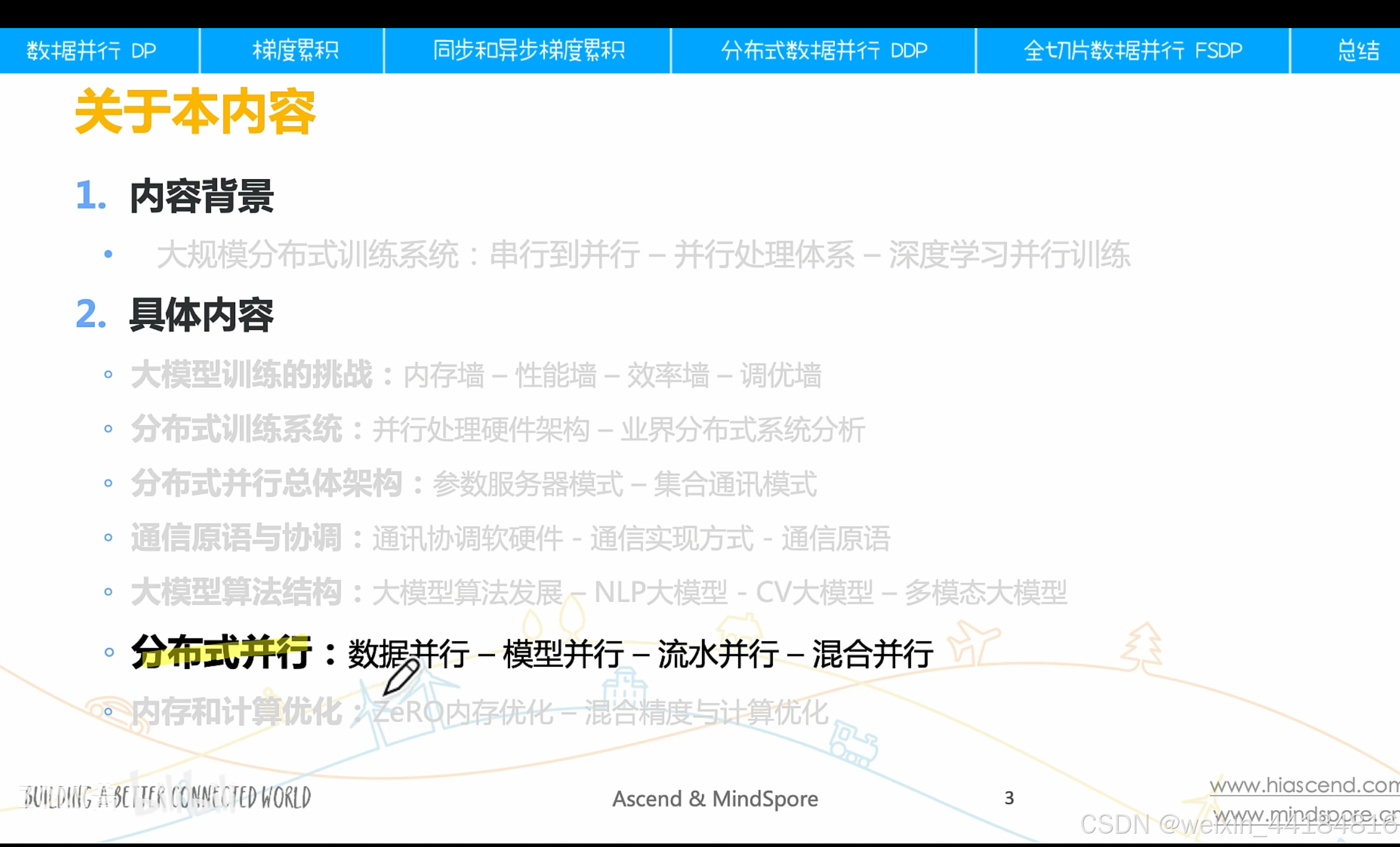Select the 内容背景 section heading
This screenshot has height=847, width=1400.
tap(201, 197)
